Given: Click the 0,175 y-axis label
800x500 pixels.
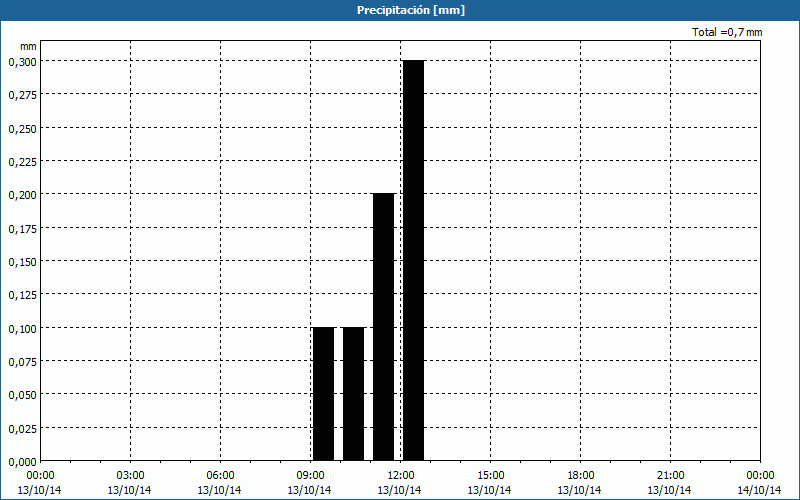Looking at the screenshot, I should coord(22,229).
